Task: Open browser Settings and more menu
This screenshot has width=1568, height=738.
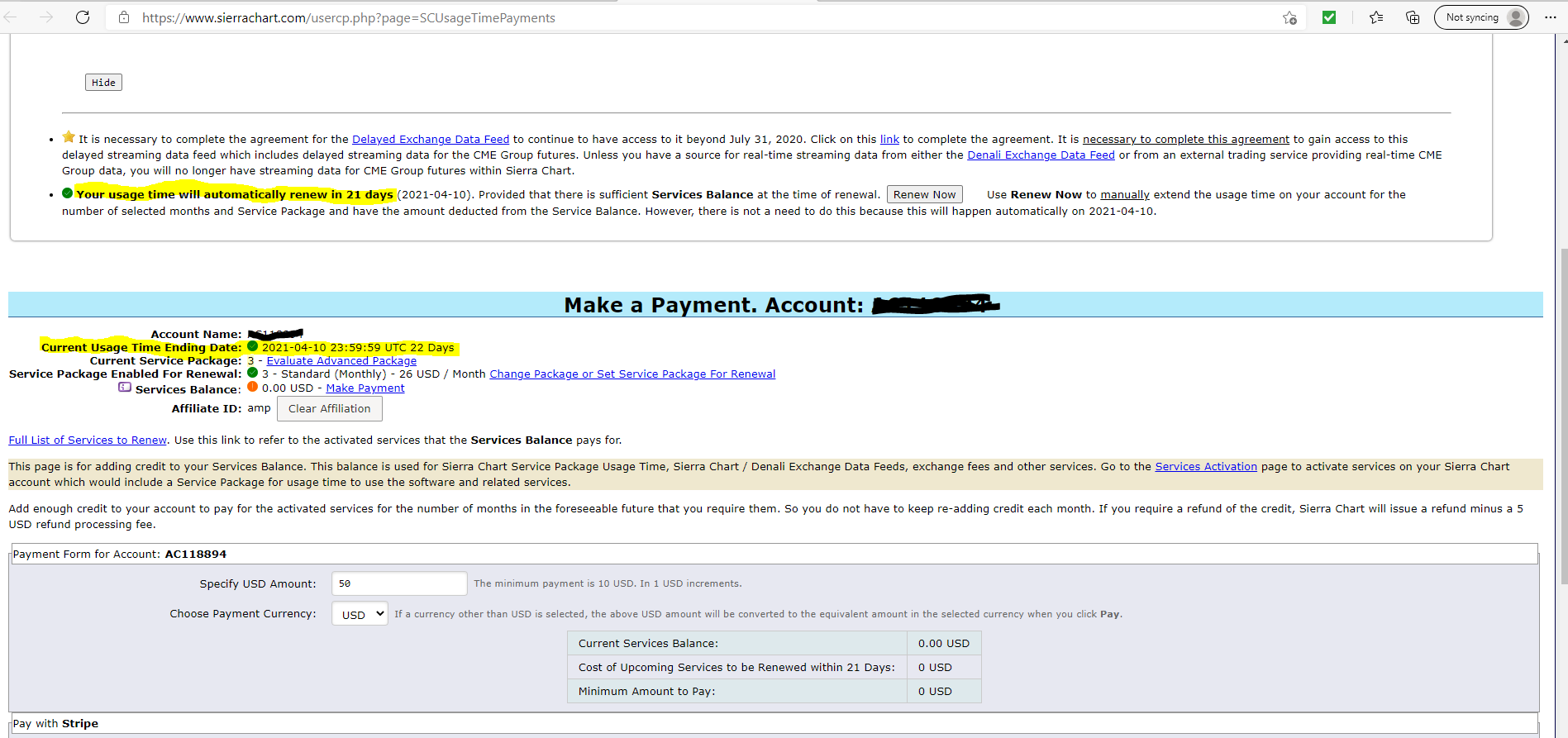Action: point(1550,17)
